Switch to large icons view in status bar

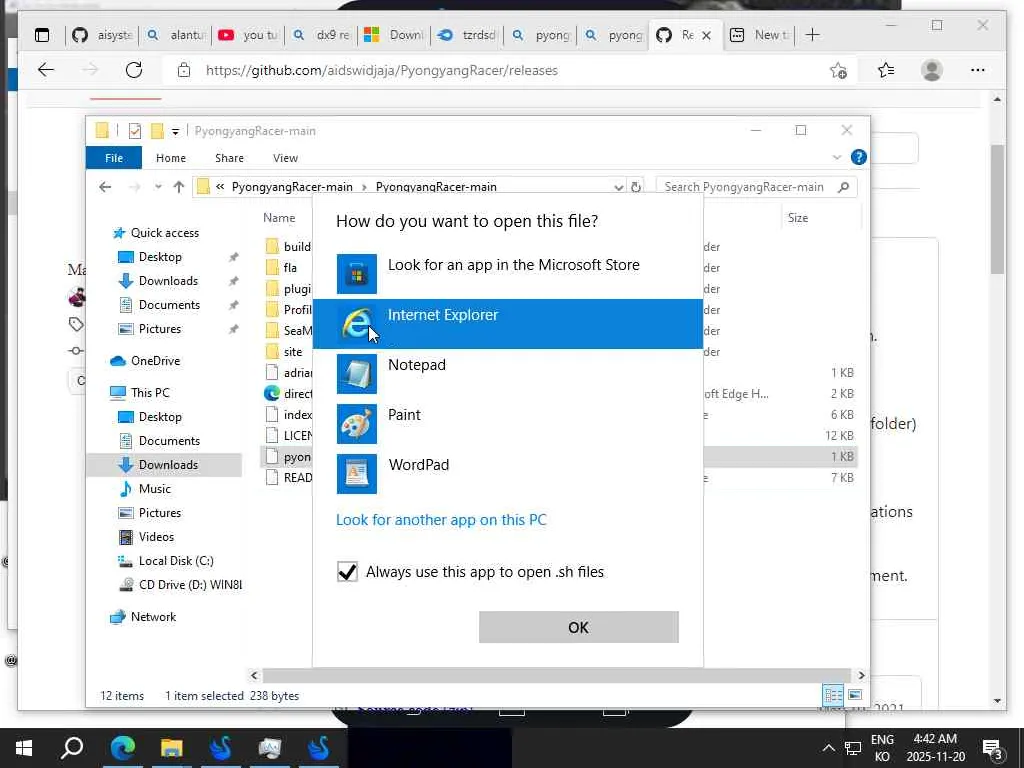[855, 695]
